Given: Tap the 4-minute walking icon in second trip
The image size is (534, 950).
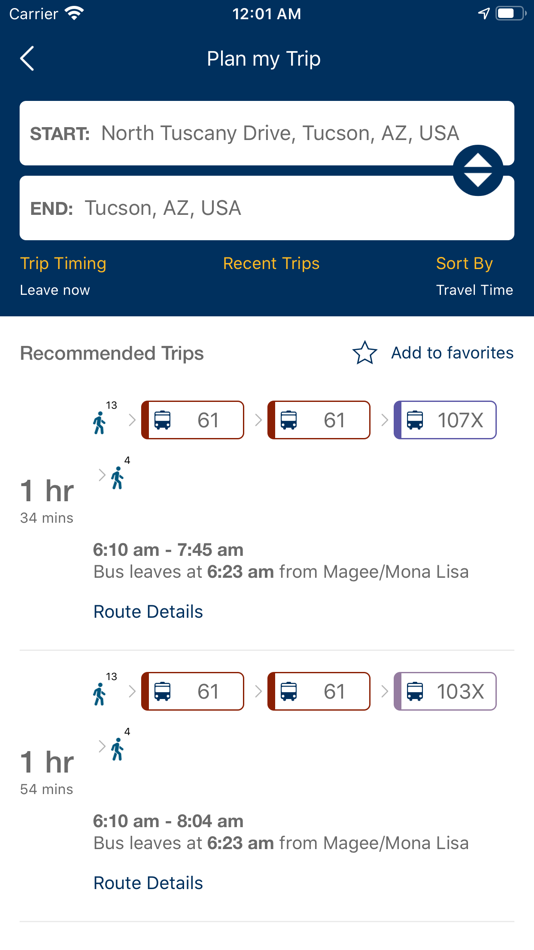Looking at the screenshot, I should [x=119, y=748].
